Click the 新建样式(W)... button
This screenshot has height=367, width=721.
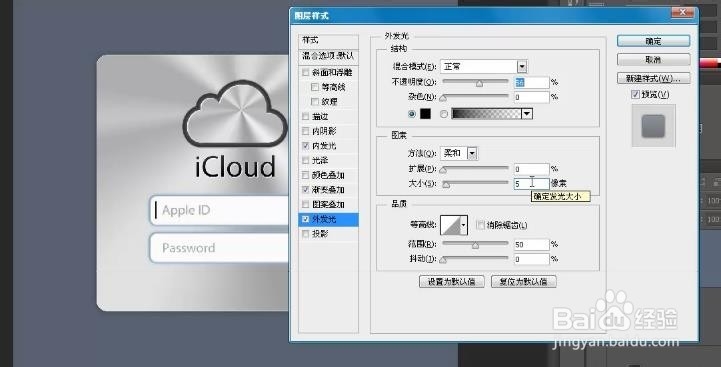(x=653, y=78)
